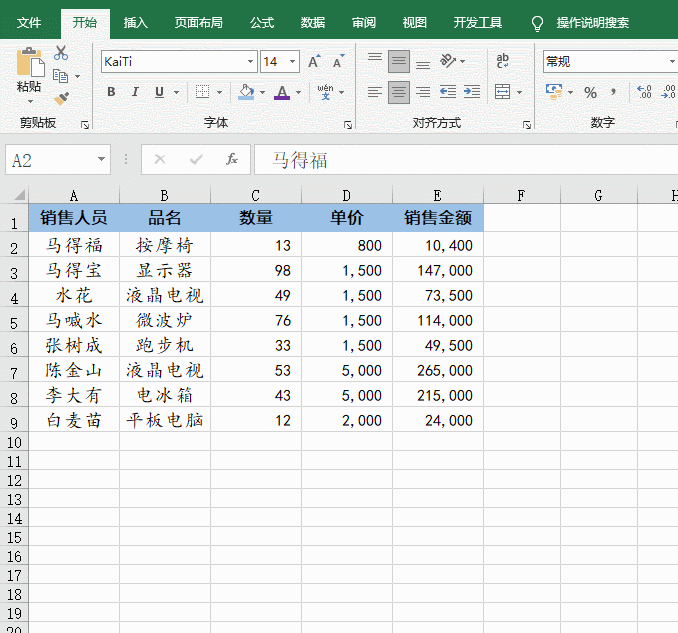Click the text orientation icon
This screenshot has width=678, height=633.
[x=448, y=61]
